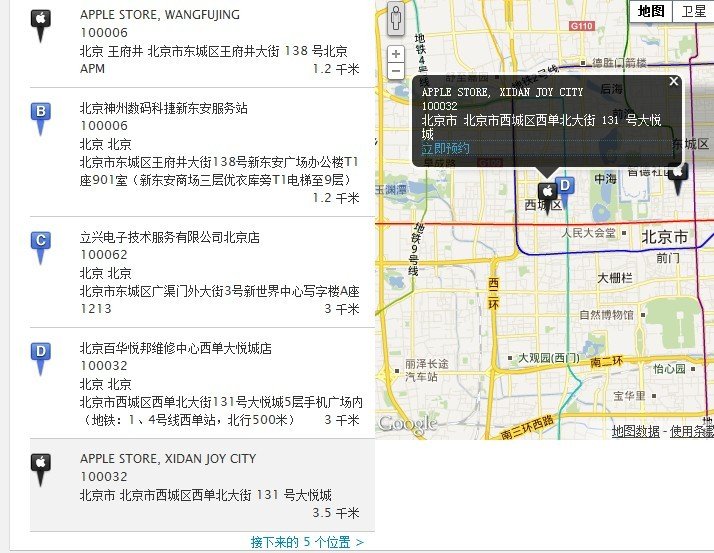The image size is (714, 553).
Task: Select 立兴电子技术服务有限公司北京店 listing title
Action: click(169, 237)
